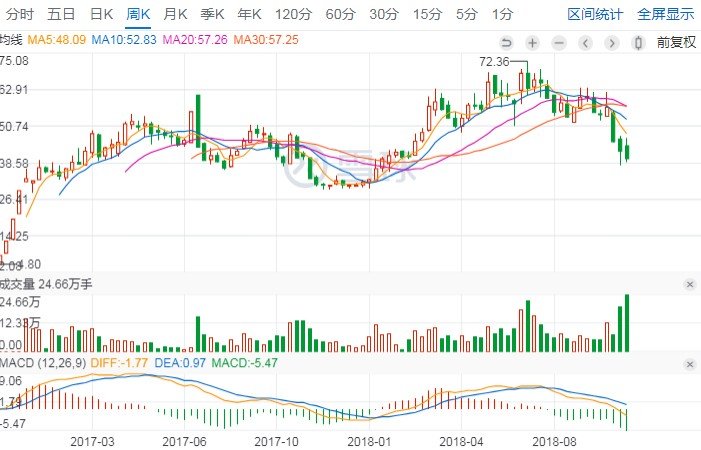Open the 前复权 adjustment dropdown
Viewport: 701px width, 450px height.
(x=676, y=42)
